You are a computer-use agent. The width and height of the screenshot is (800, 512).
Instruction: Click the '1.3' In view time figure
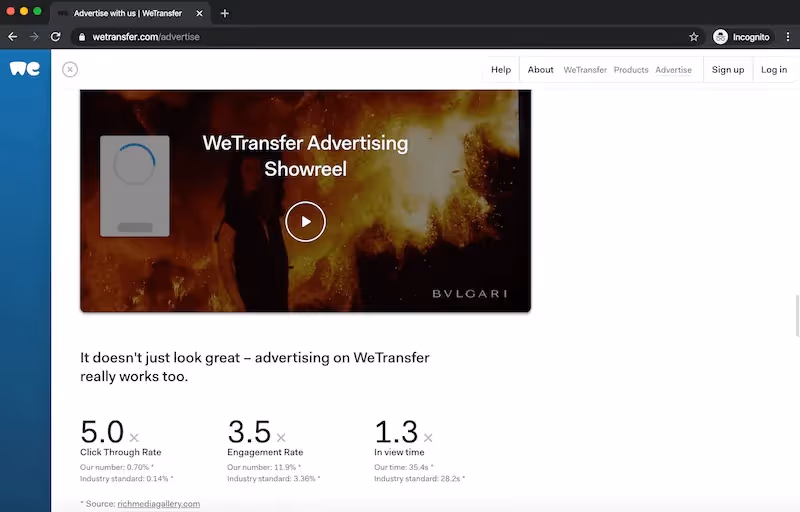click(396, 431)
